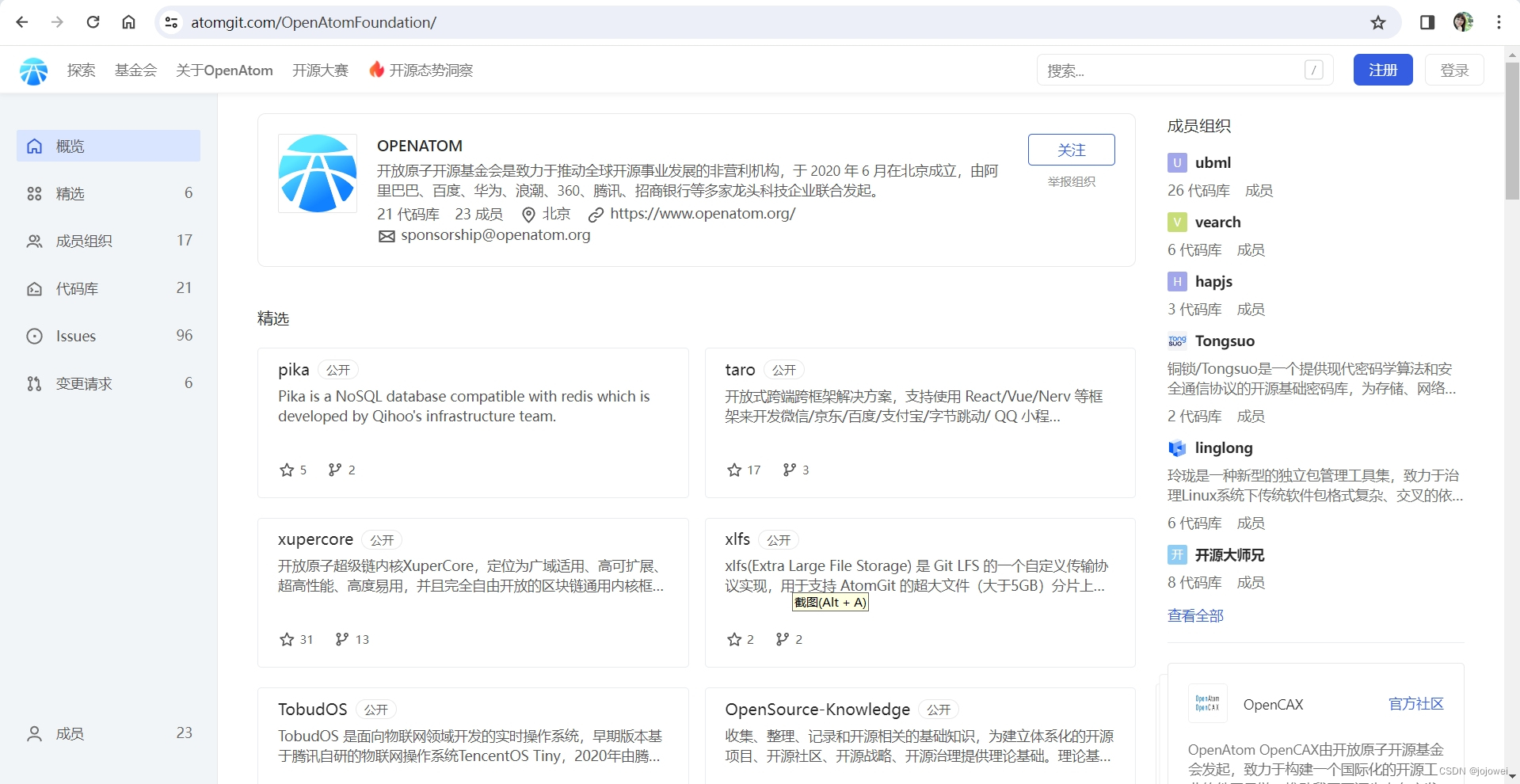Select the 成员组织 sidebar tab
The height and width of the screenshot is (784, 1520).
tap(109, 241)
